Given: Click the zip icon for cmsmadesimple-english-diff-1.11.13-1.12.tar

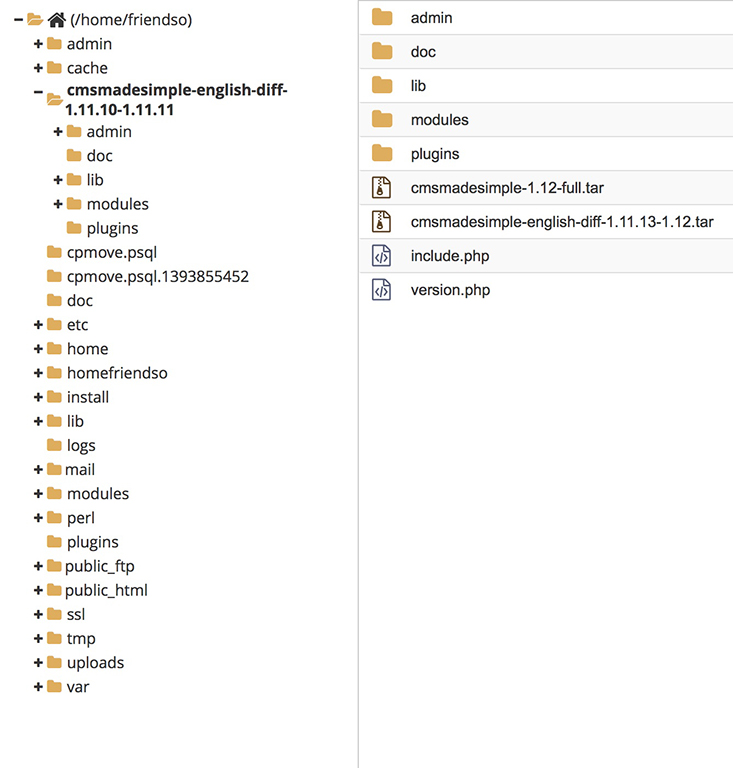Looking at the screenshot, I should (381, 222).
